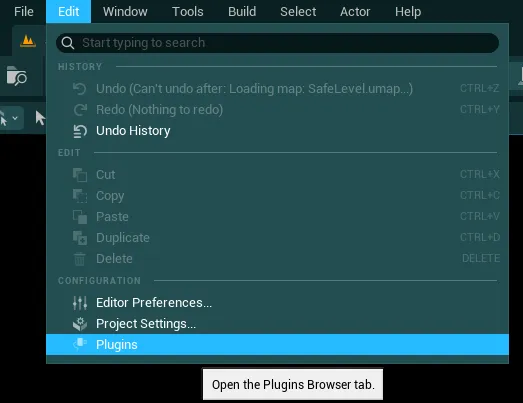523x403 pixels.
Task: Click the Undo History icon
Action: 80,131
